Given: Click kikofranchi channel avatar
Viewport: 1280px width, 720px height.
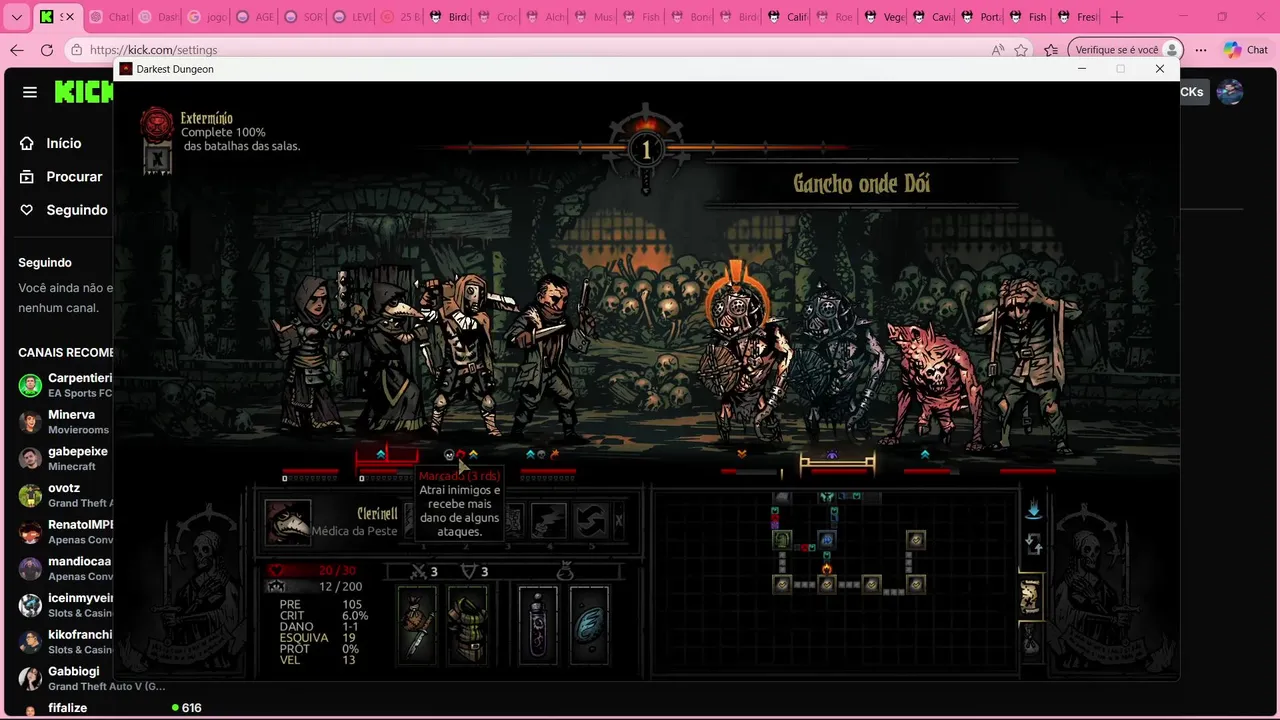Looking at the screenshot, I should click(30, 642).
